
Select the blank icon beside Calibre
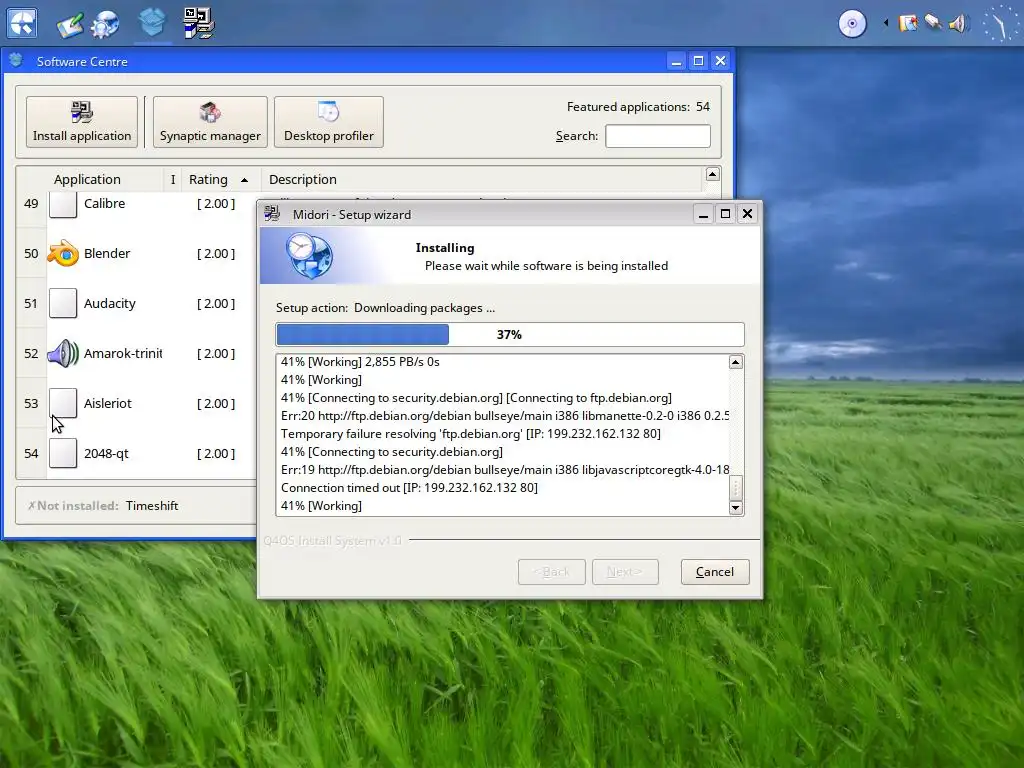tap(63, 204)
